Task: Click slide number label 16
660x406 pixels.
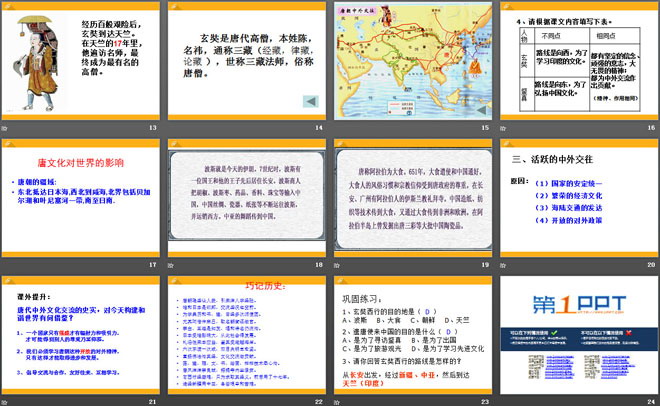Action: (x=651, y=127)
